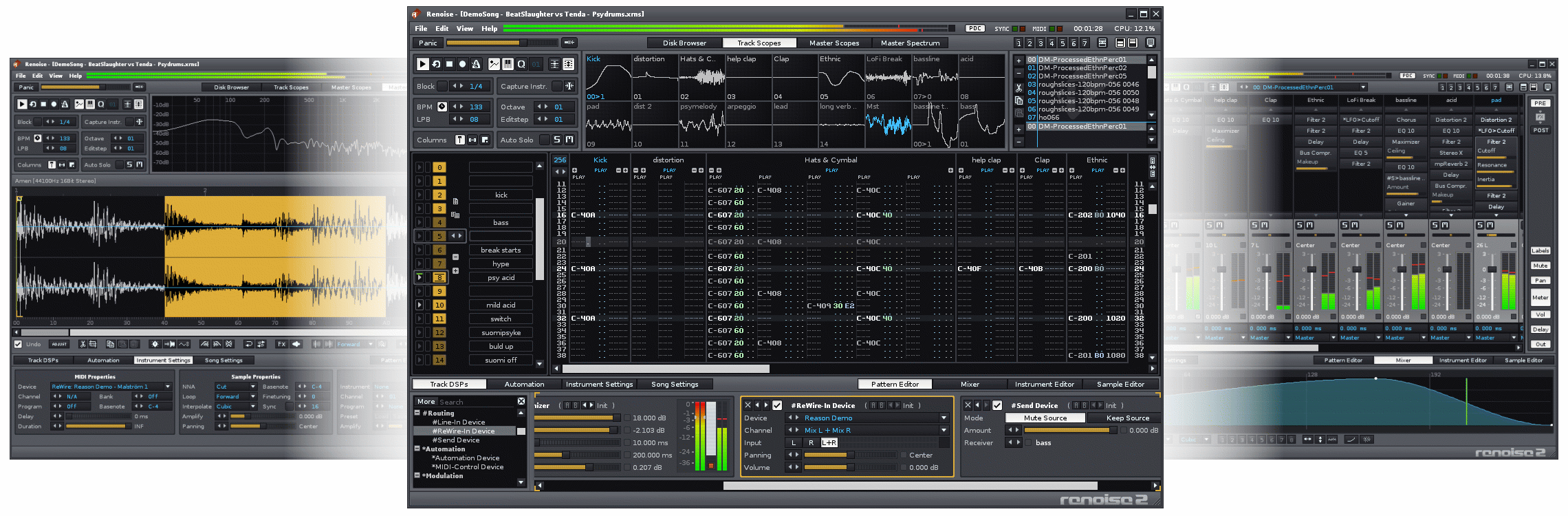Toggle the PDC indicator in top bar
The height and width of the screenshot is (516, 1568).
pyautogui.click(x=975, y=28)
